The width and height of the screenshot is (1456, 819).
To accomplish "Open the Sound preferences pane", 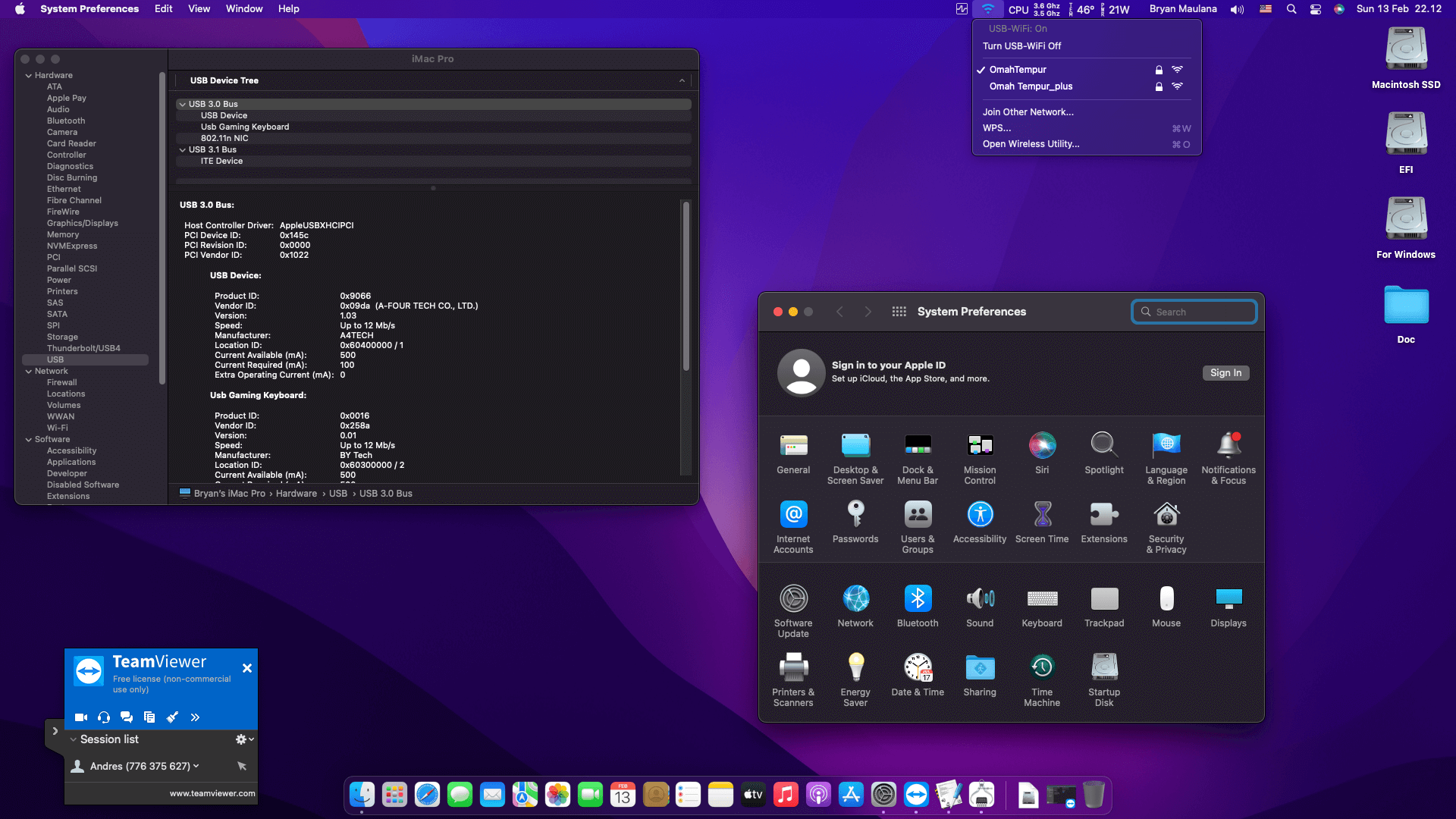I will click(980, 607).
